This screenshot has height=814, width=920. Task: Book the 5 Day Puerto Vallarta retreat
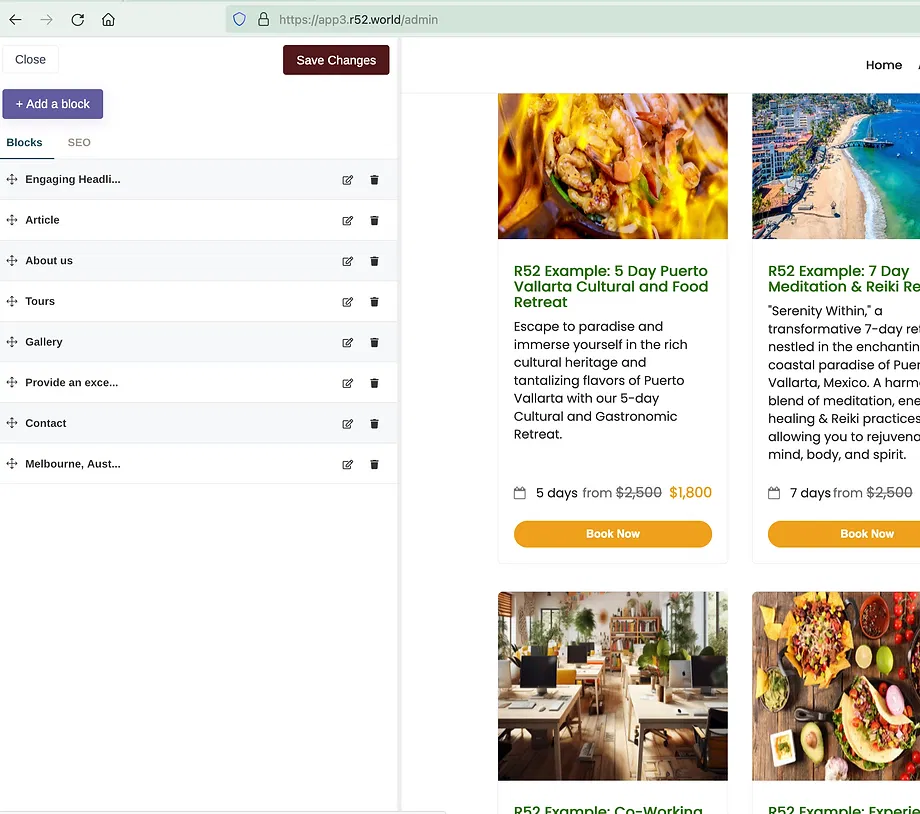point(612,534)
